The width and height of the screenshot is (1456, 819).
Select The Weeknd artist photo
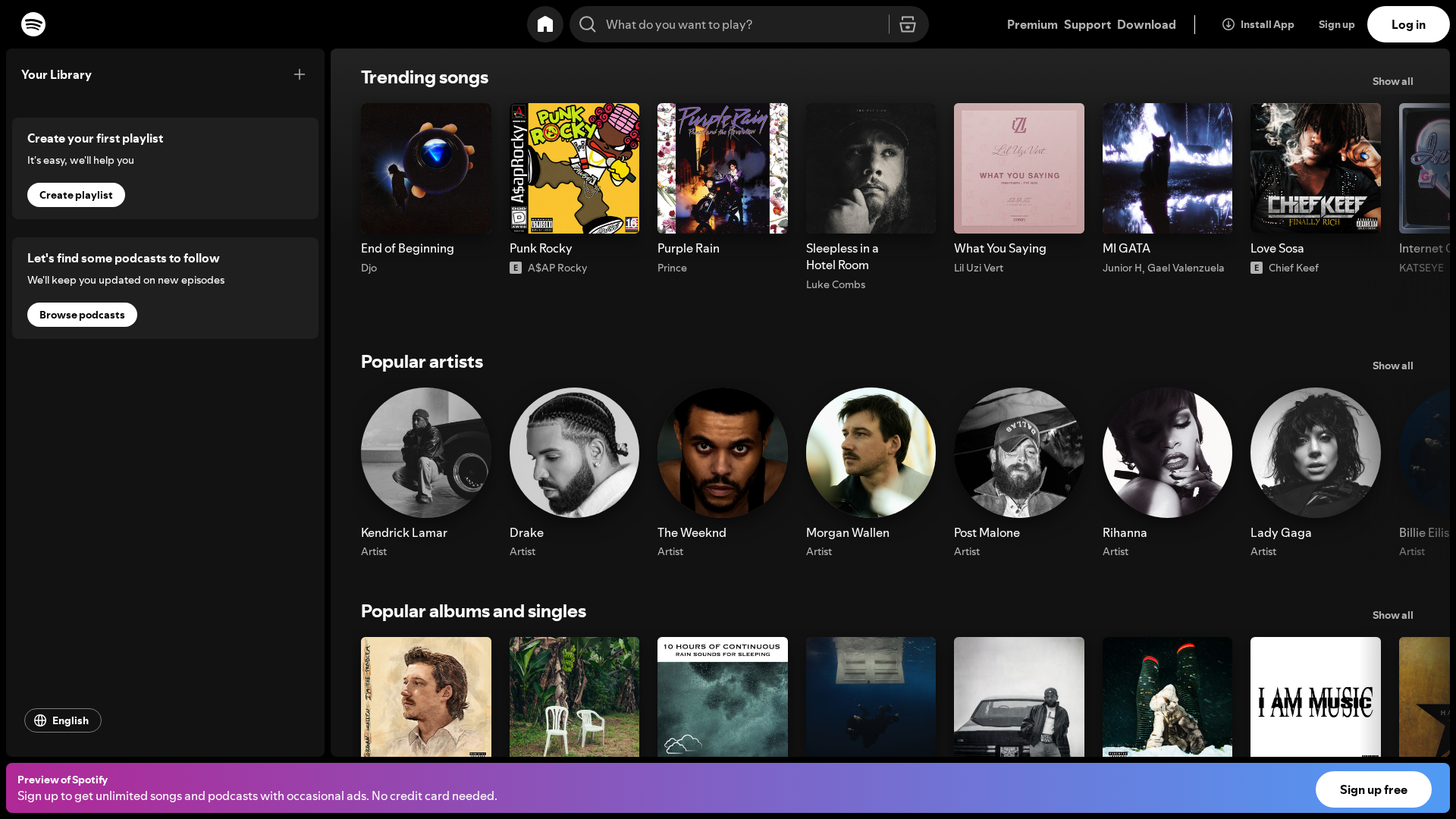tap(723, 453)
